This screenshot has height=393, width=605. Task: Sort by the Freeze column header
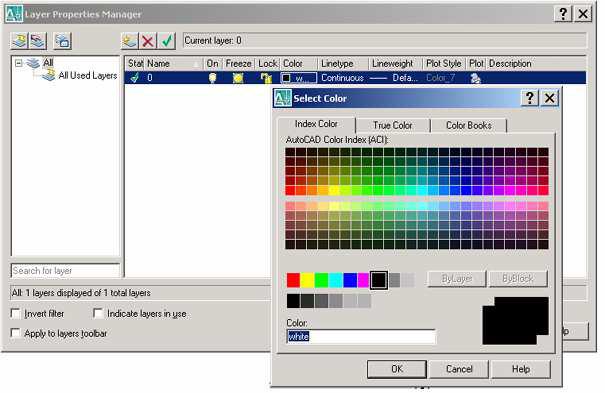(239, 64)
